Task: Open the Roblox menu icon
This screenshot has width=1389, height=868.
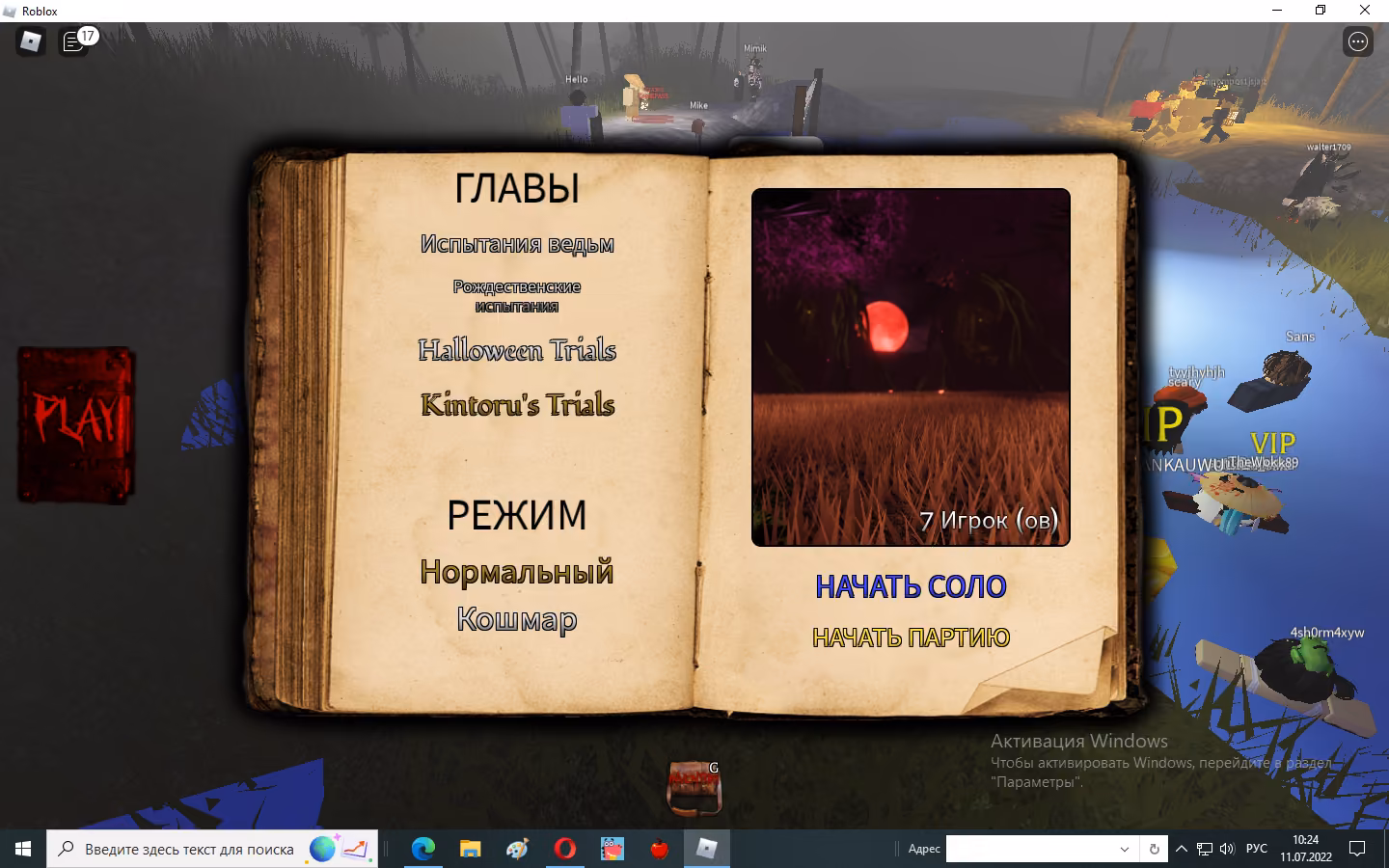Action: [31, 41]
